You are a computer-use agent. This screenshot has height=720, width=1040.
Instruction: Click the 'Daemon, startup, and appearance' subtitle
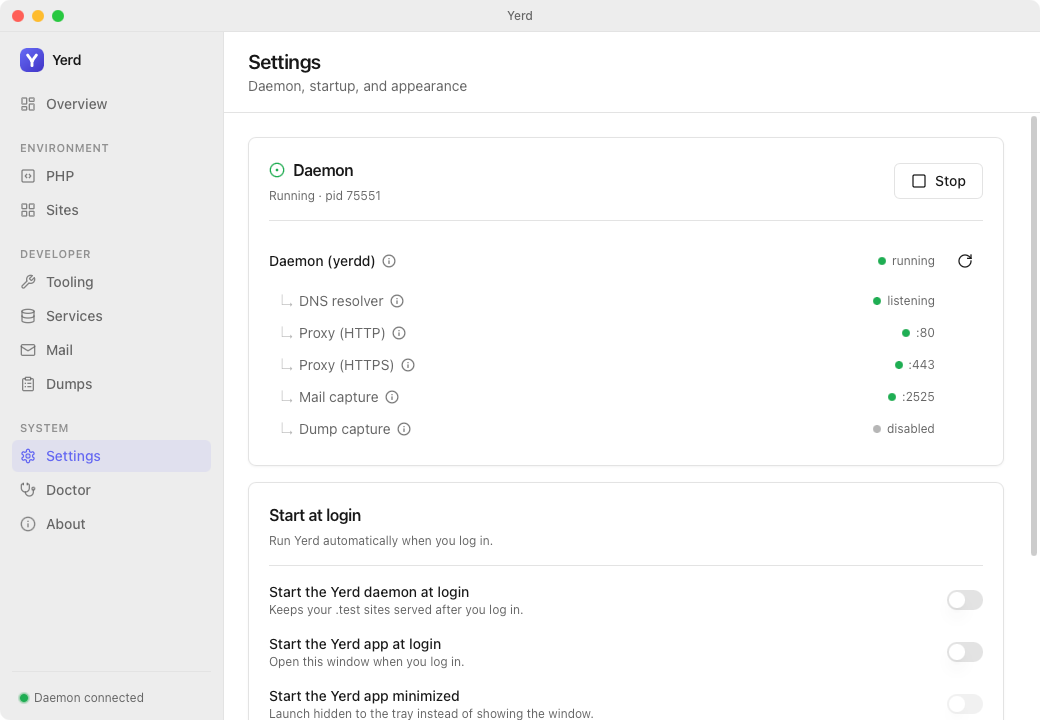[x=358, y=86]
